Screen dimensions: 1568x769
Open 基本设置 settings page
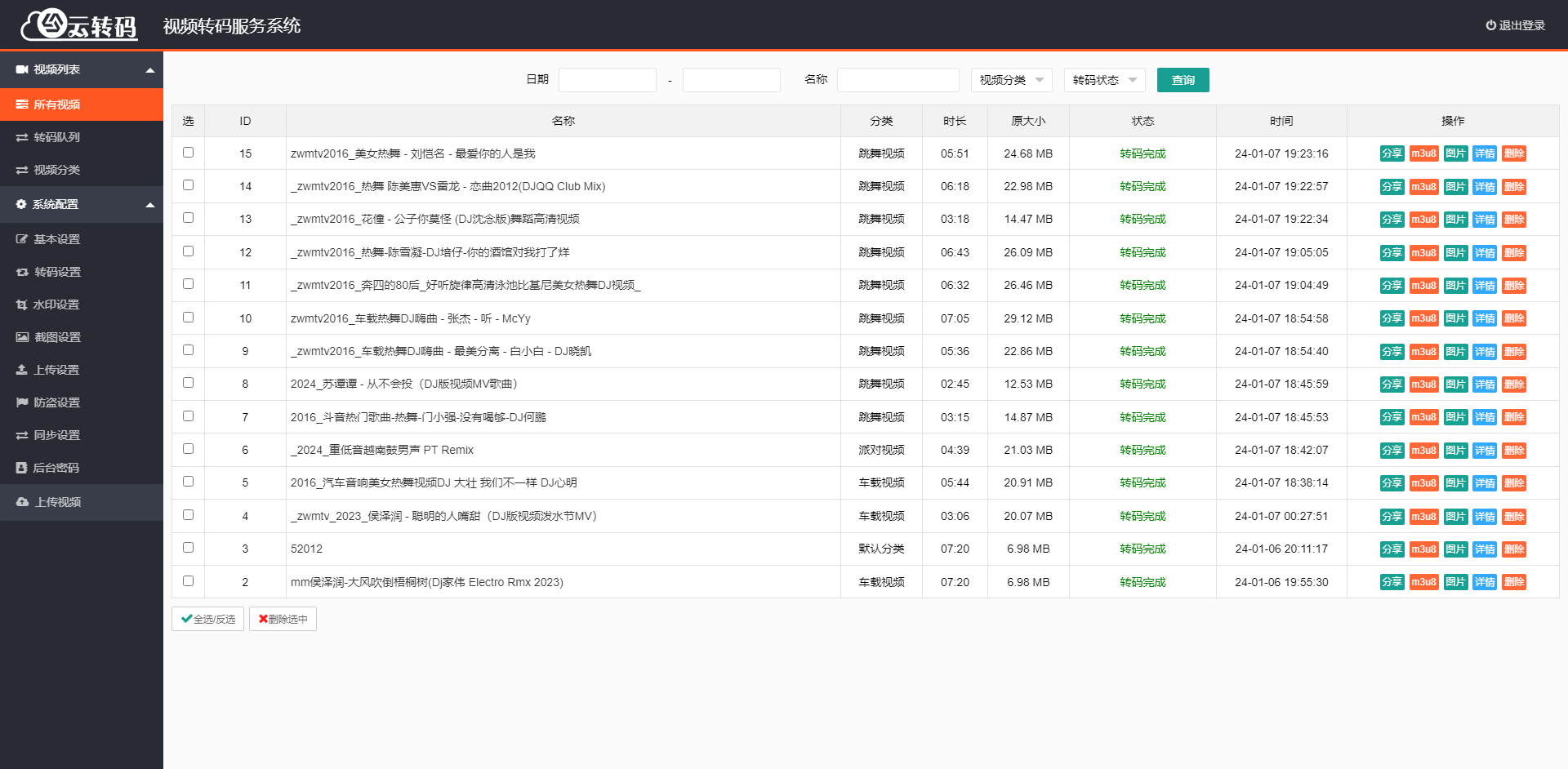click(82, 239)
